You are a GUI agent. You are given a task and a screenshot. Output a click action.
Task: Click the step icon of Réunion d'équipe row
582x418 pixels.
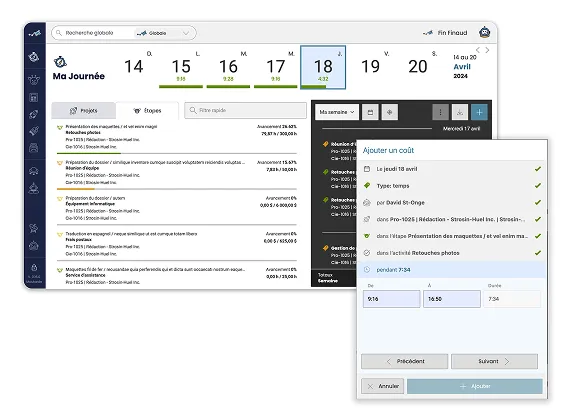click(x=59, y=163)
